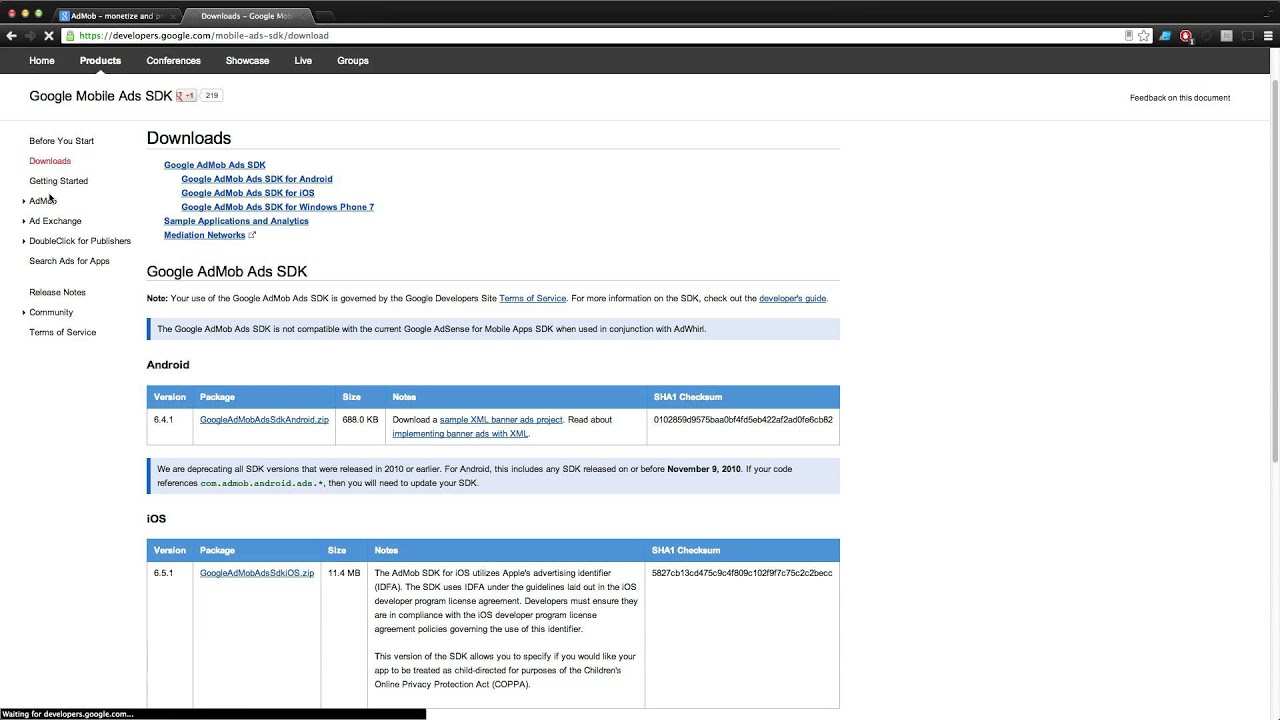Click the Cast screen extension icon
This screenshot has width=1280, height=720.
click(x=1248, y=36)
